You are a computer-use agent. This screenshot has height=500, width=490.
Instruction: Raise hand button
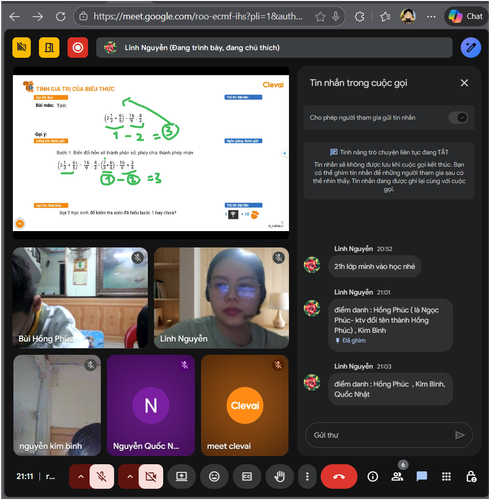click(279, 477)
